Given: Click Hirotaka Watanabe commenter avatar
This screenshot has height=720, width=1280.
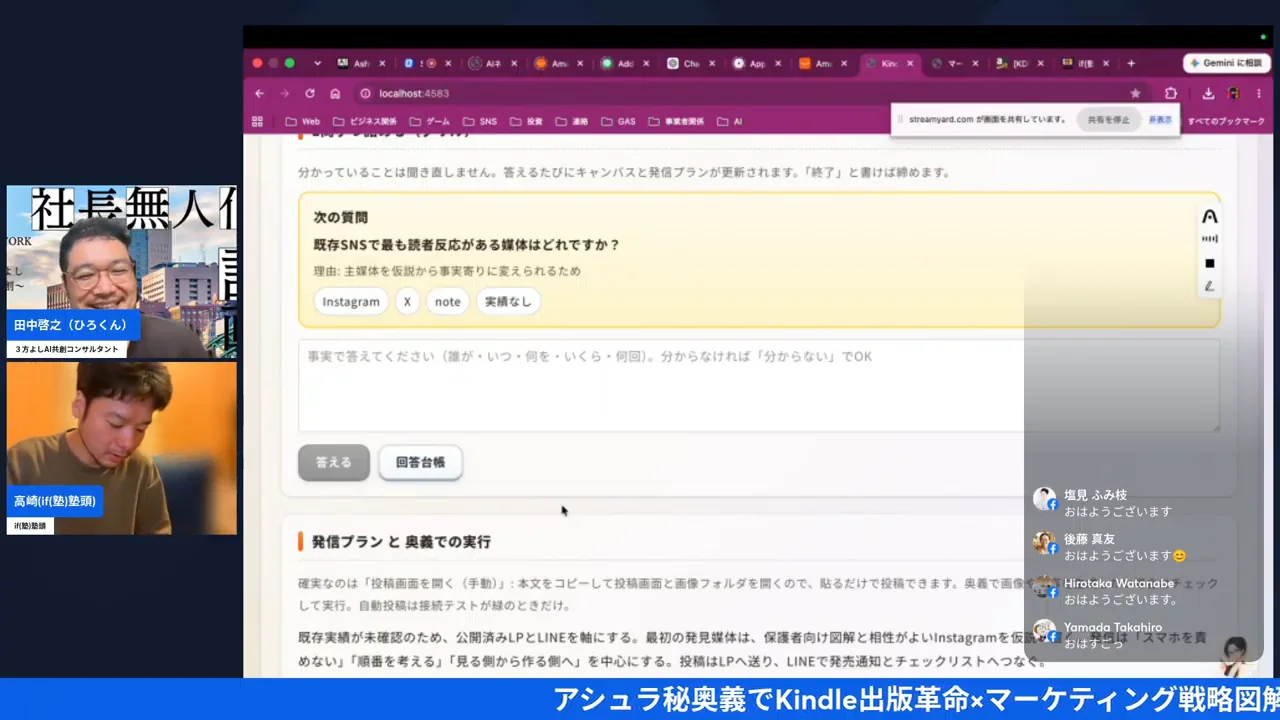Looking at the screenshot, I should pyautogui.click(x=1045, y=587).
